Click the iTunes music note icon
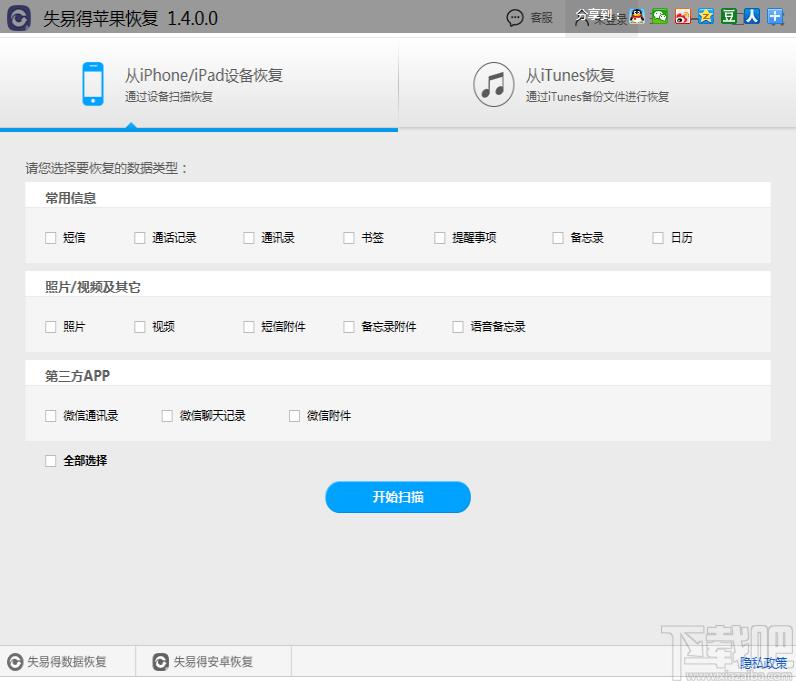The width and height of the screenshot is (796, 681). 493,84
